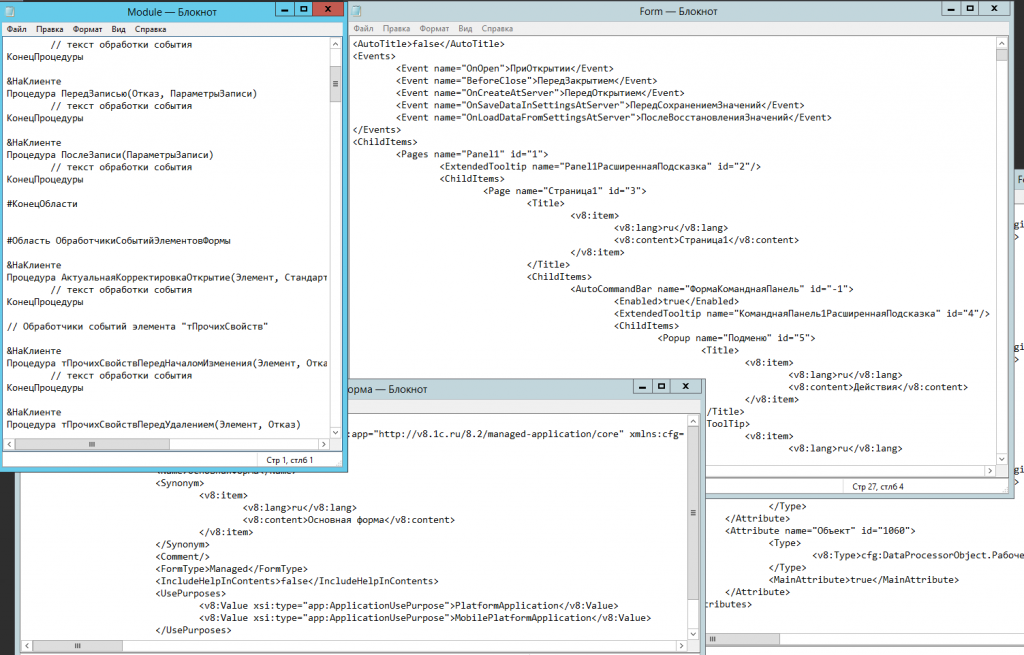Click the Form window vertical scrollbar up arrow
Image resolution: width=1024 pixels, height=655 pixels.
[1002, 45]
